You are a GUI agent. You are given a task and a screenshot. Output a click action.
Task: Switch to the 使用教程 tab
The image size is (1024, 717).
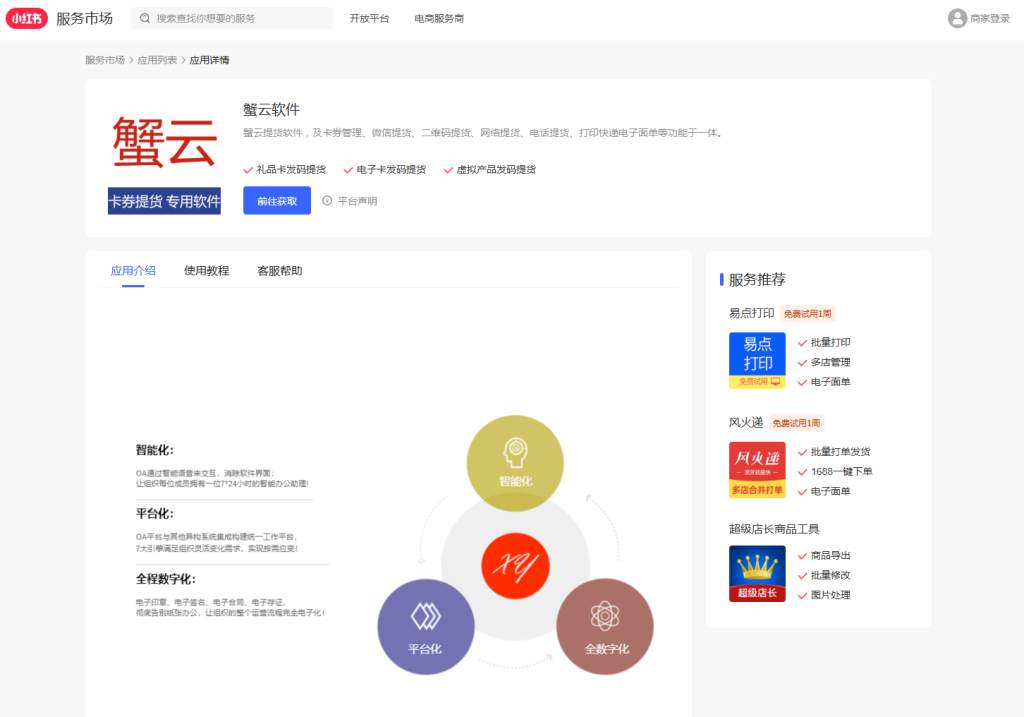click(x=206, y=270)
